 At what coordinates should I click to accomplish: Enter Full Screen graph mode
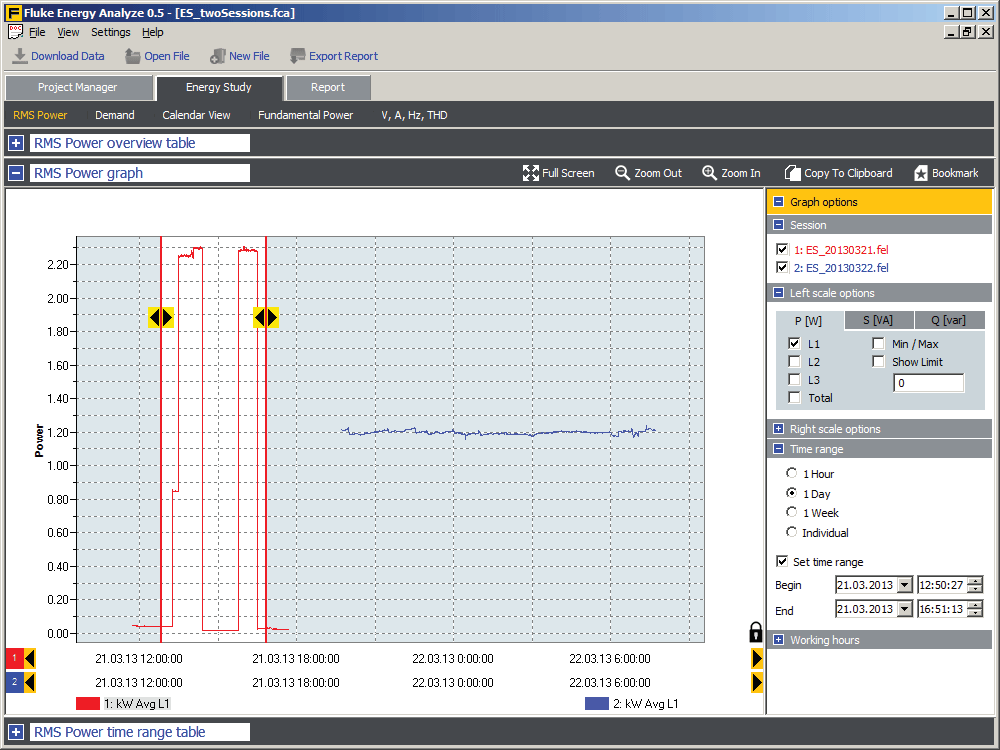coord(531,173)
